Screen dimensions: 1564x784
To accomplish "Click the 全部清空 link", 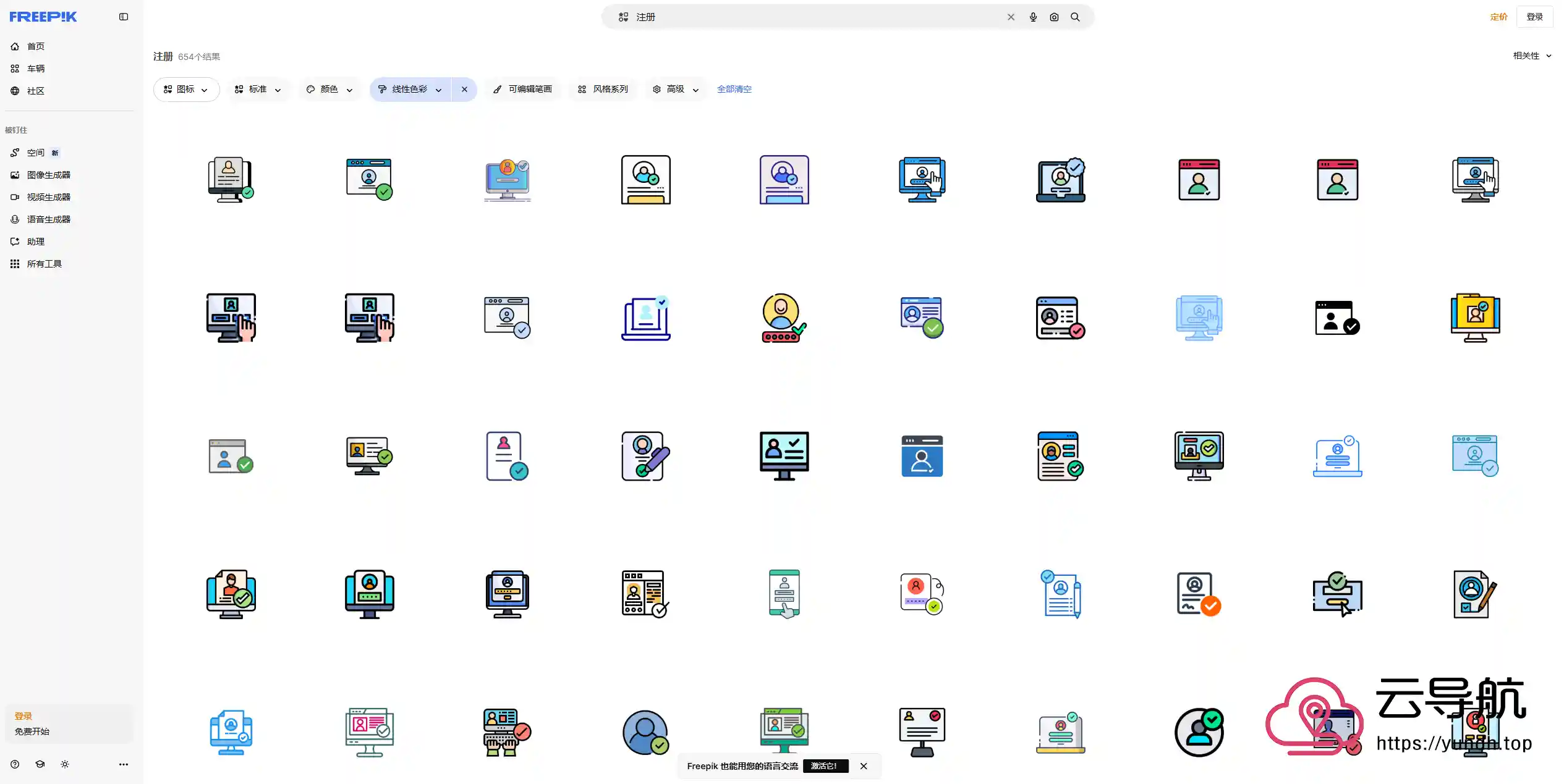I will [x=734, y=90].
